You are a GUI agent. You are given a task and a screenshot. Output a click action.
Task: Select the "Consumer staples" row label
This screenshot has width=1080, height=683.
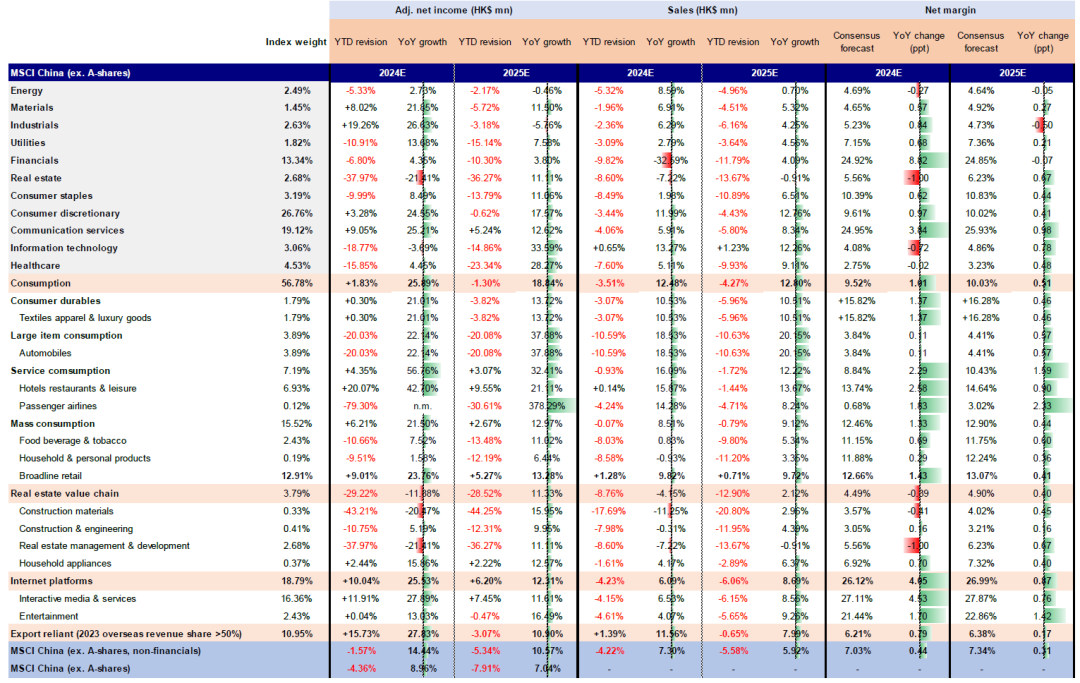point(51,196)
